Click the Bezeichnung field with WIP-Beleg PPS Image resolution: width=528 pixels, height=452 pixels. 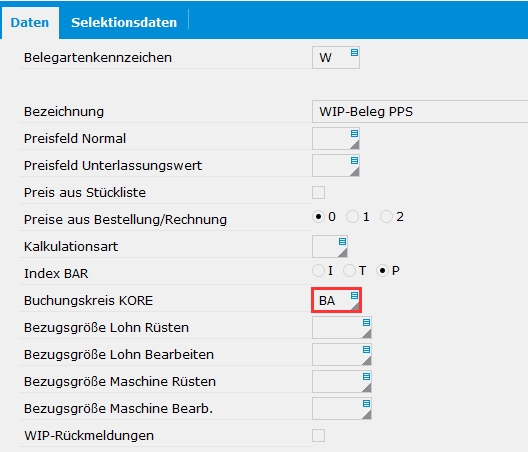[x=420, y=111]
